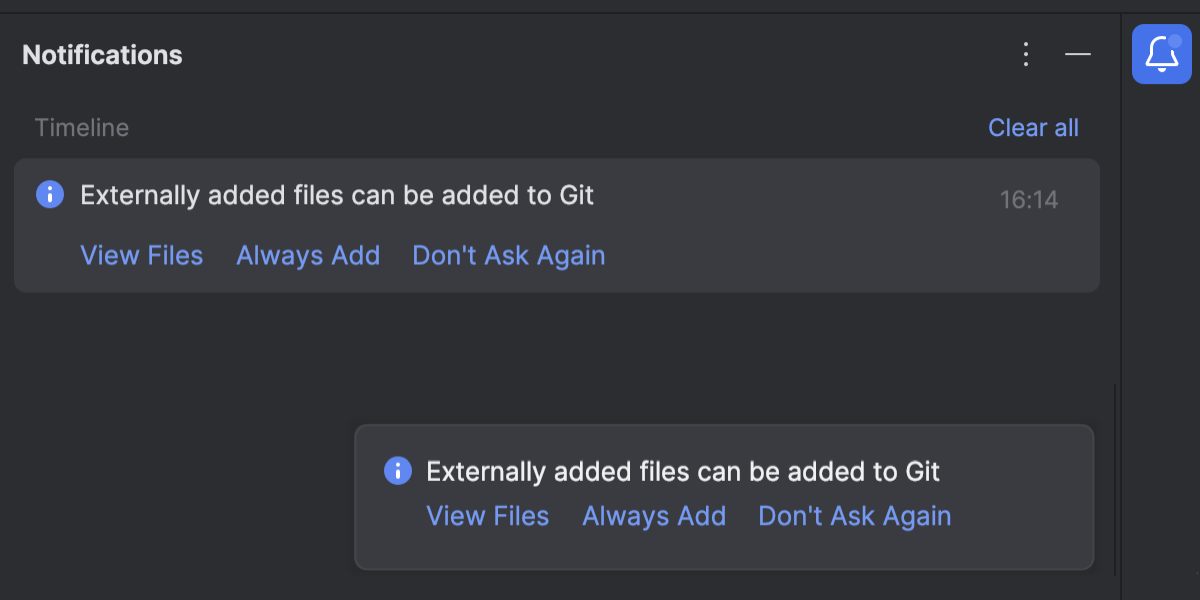Viewport: 1200px width, 600px height.
Task: Open View Files from the popup balloon
Action: click(x=487, y=516)
